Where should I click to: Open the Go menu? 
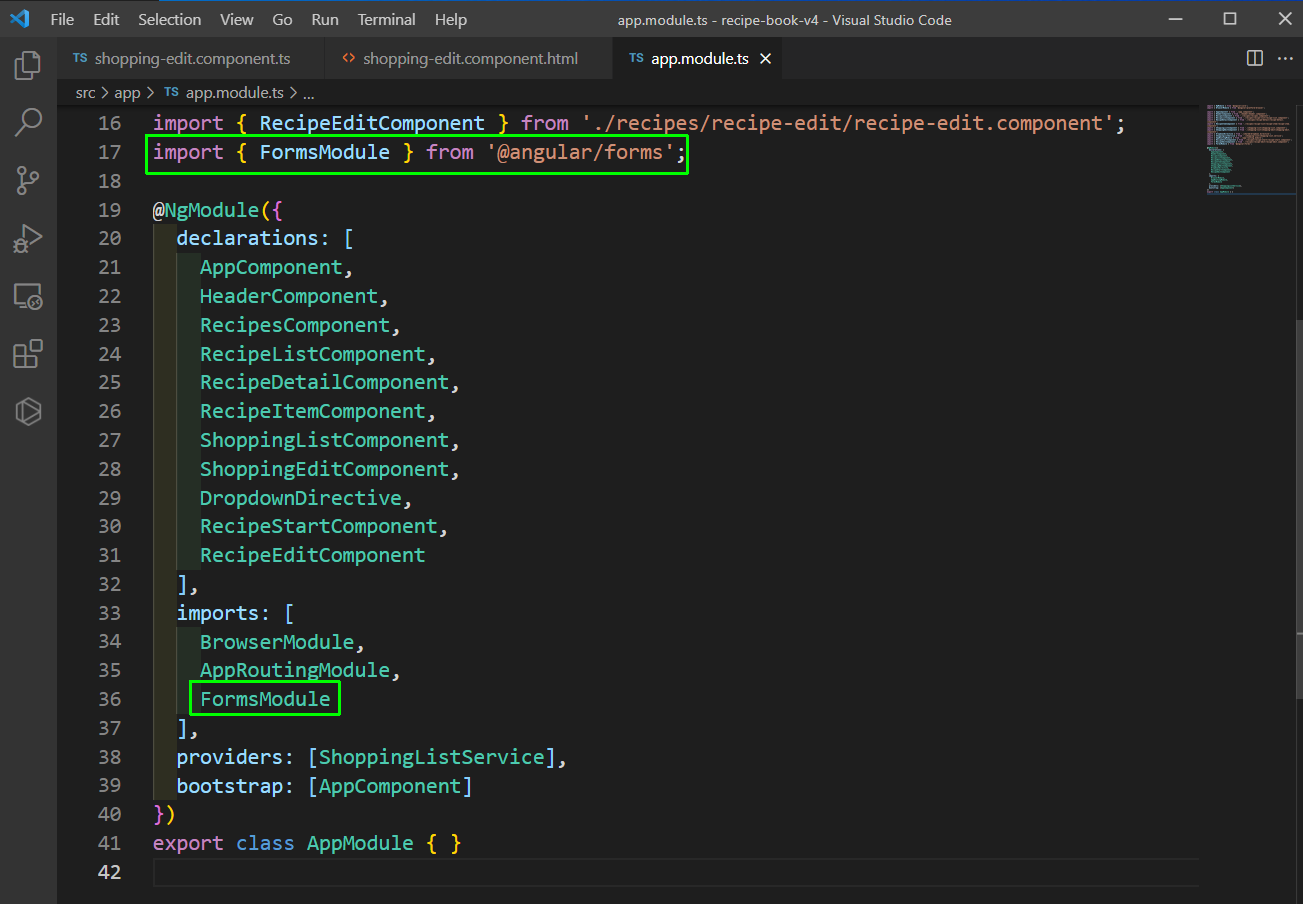click(283, 19)
